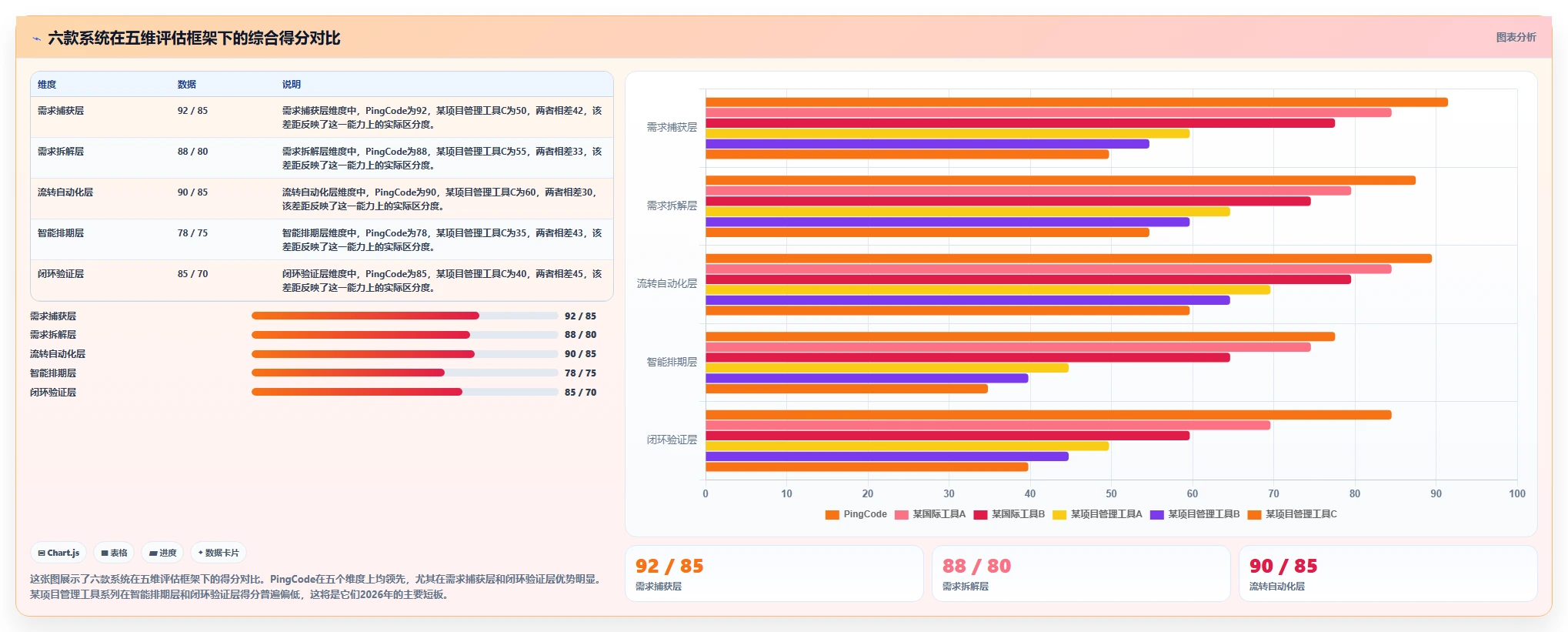Toggle 某国际工具B legend entry

pyautogui.click(x=1009, y=514)
